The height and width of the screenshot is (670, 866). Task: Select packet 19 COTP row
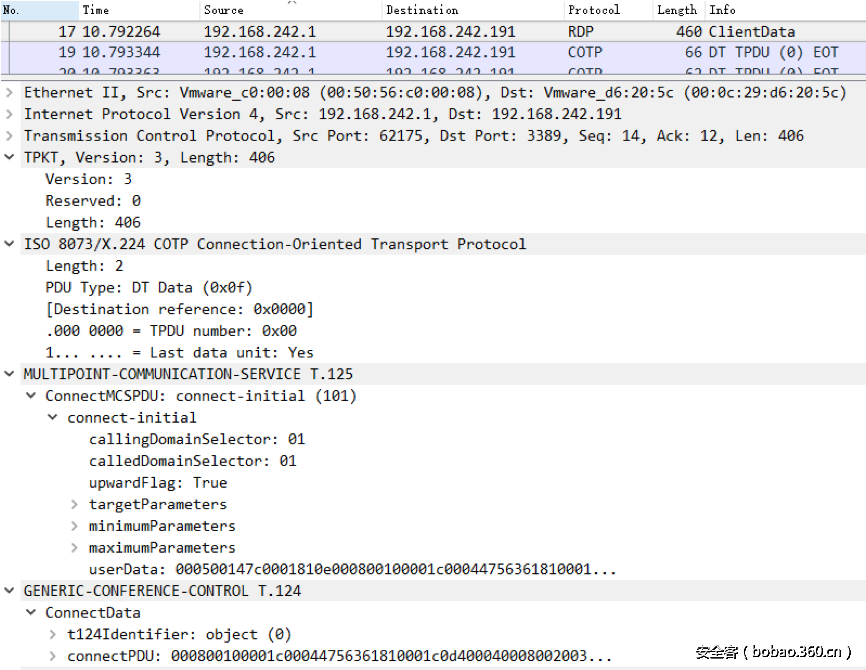400,52
